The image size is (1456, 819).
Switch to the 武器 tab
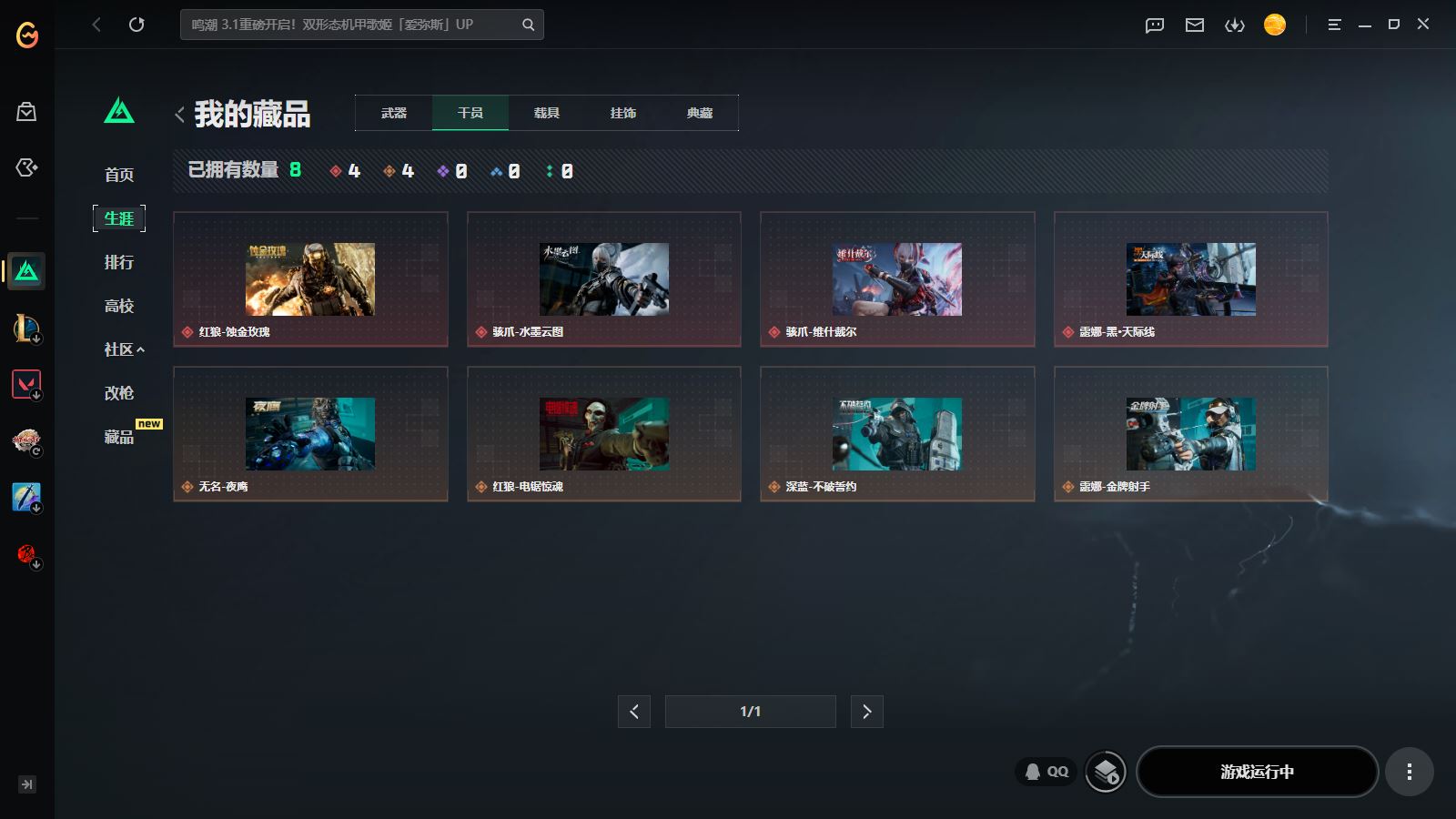(394, 113)
